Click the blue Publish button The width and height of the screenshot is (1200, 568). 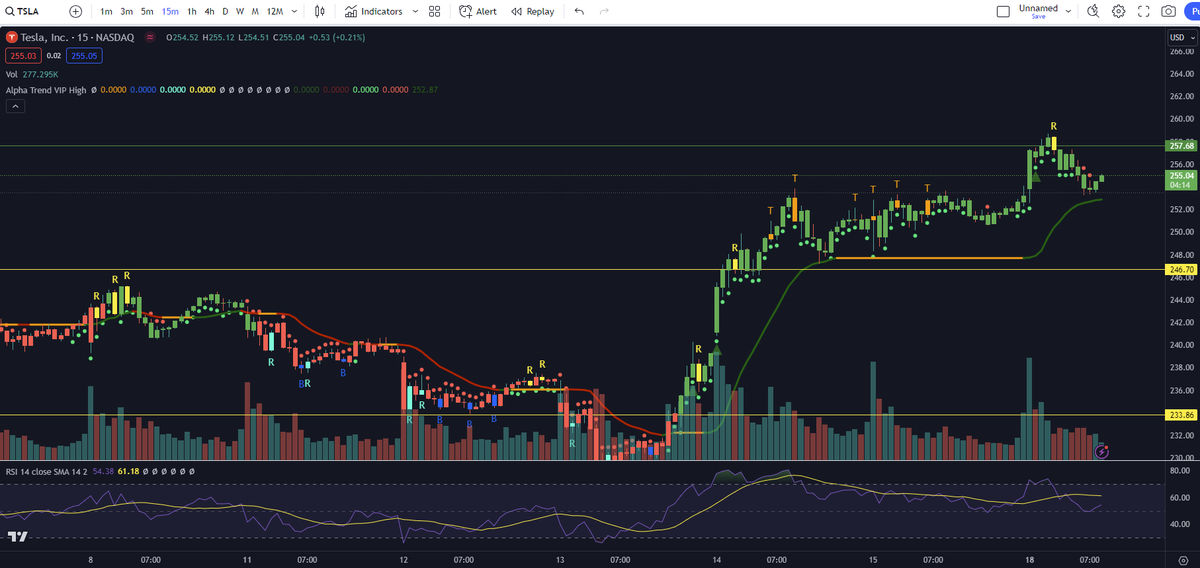[1193, 11]
